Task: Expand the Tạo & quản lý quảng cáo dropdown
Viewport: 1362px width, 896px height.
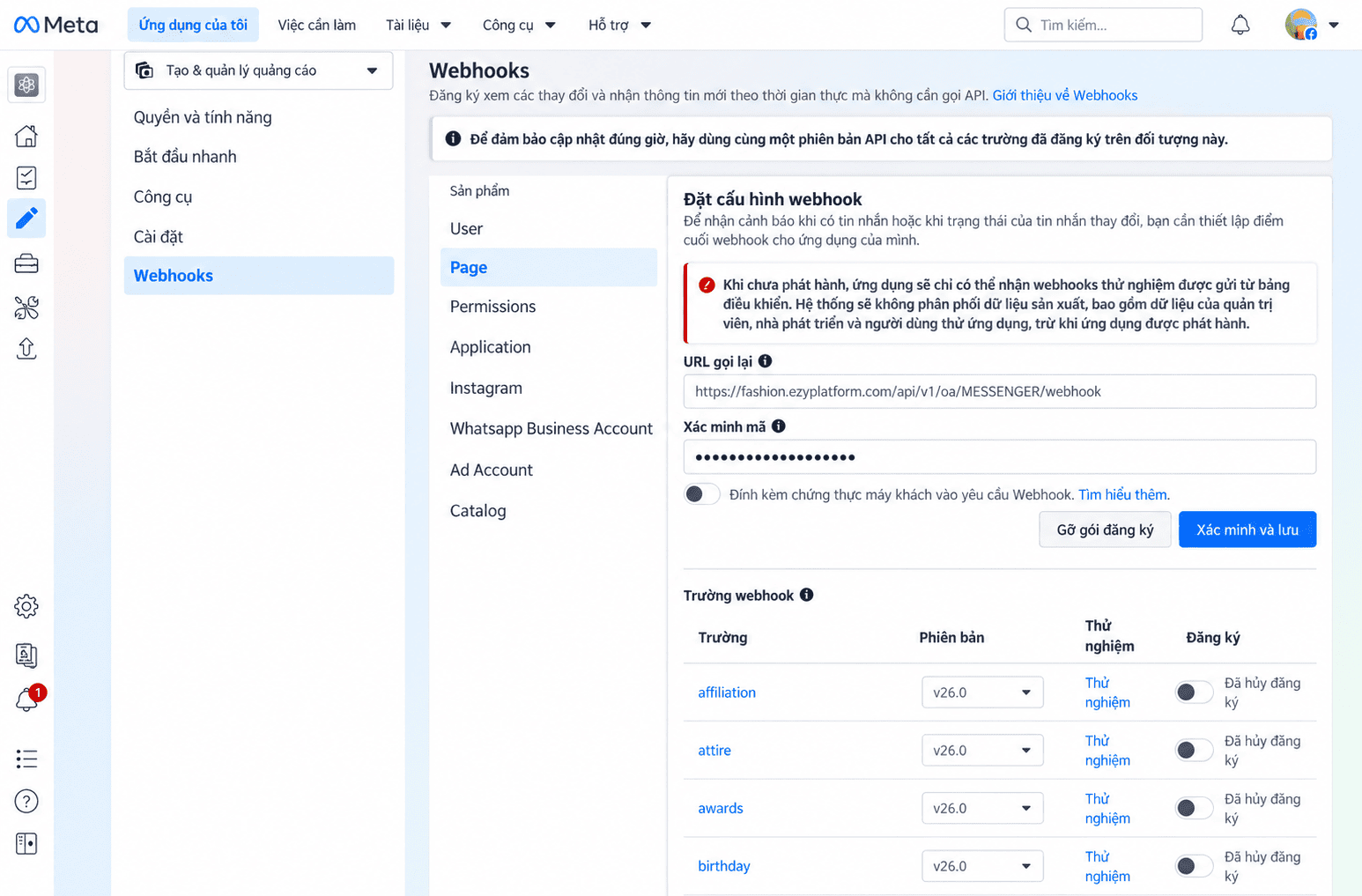Action: (258, 70)
